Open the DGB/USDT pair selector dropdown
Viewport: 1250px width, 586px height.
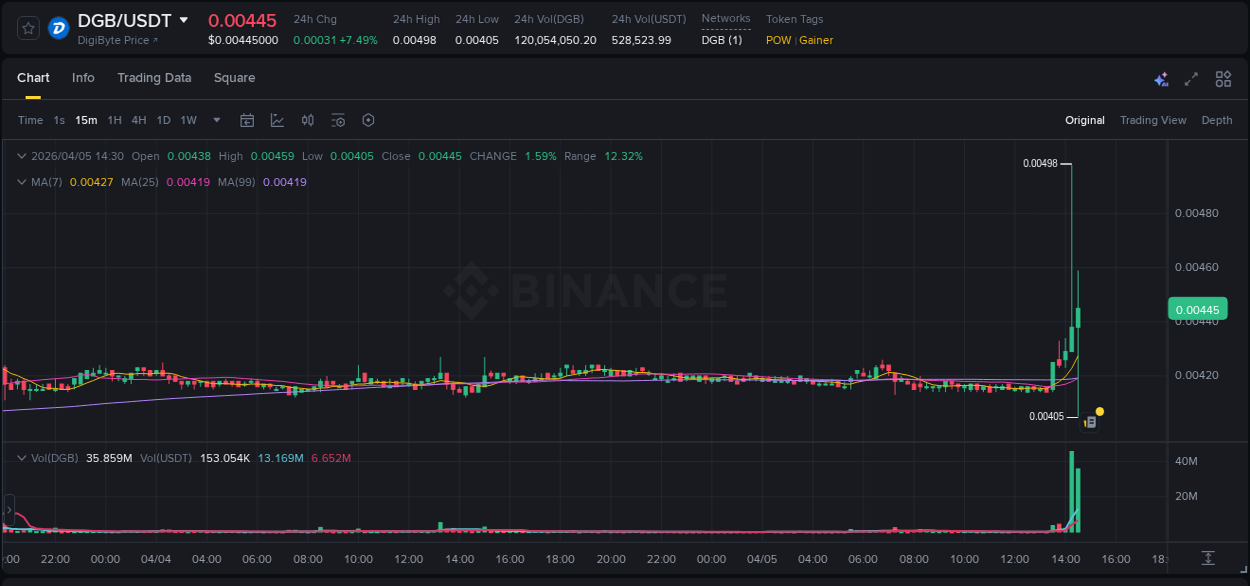pos(183,19)
